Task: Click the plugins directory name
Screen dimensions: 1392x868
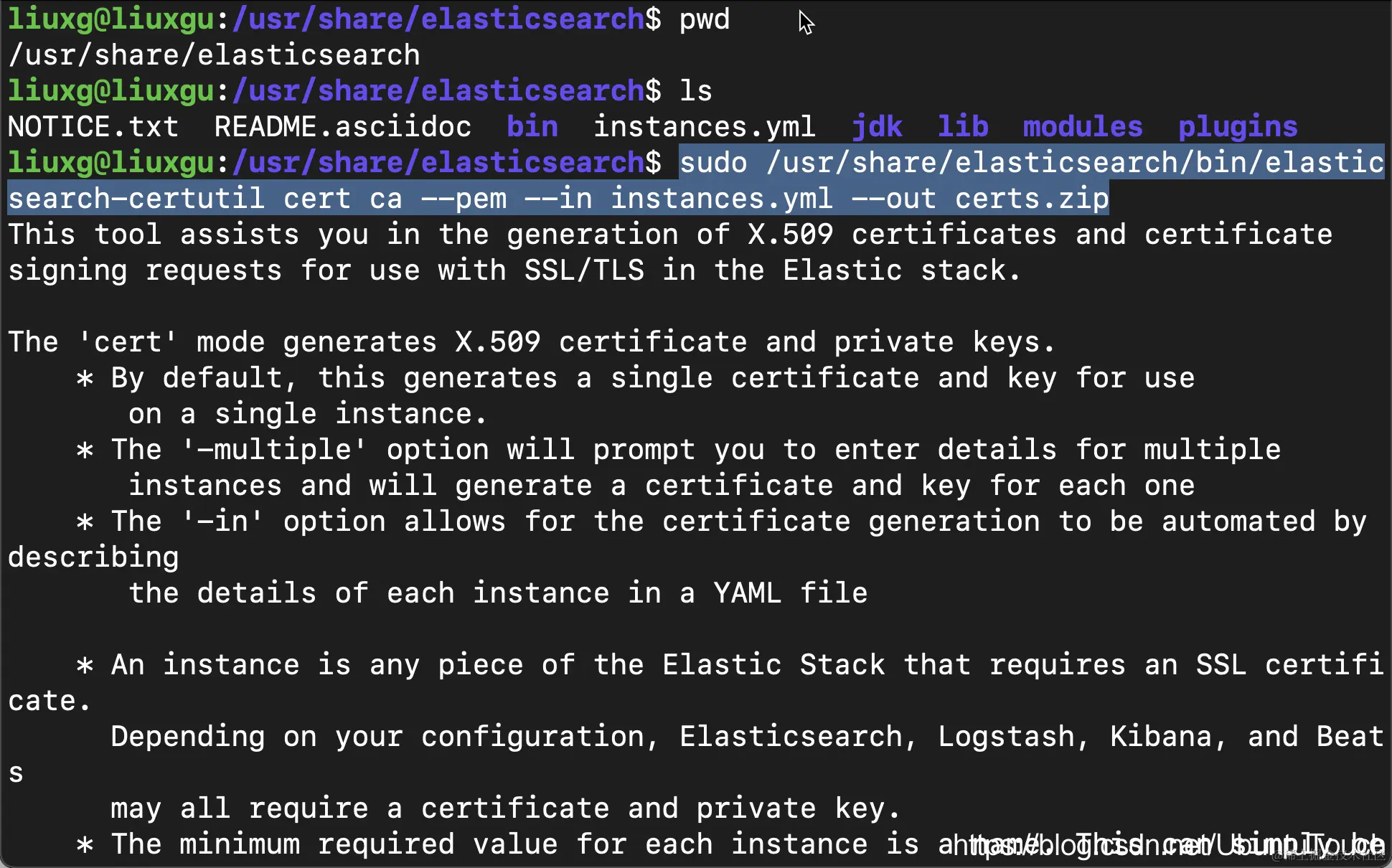Action: click(1238, 127)
